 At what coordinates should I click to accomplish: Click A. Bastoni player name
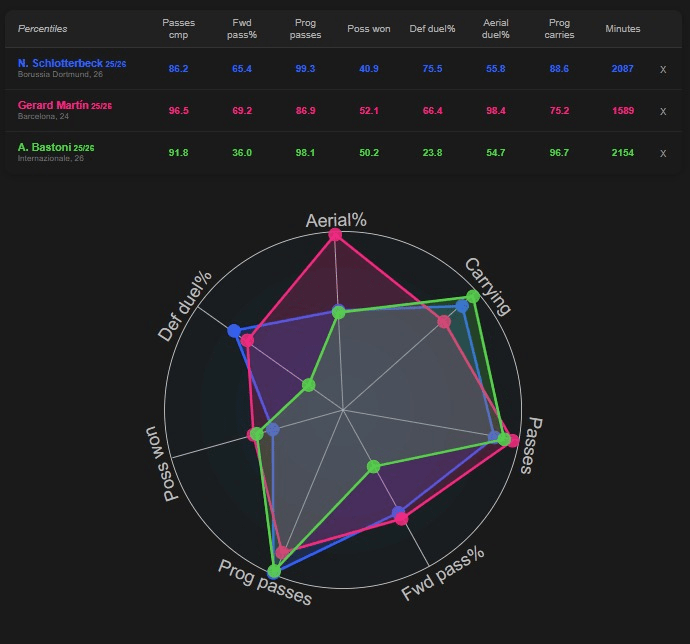pos(45,147)
